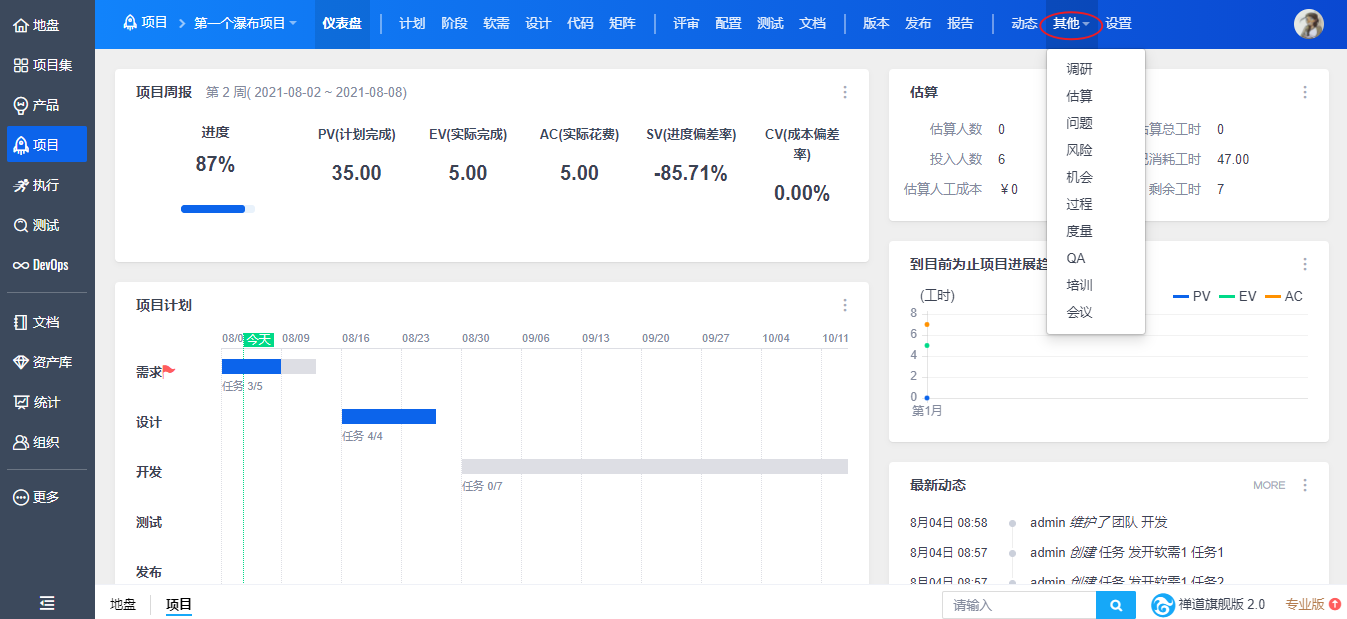Collapse the sidebar with bottom-left menu icon
The height and width of the screenshot is (619, 1347).
point(47,602)
